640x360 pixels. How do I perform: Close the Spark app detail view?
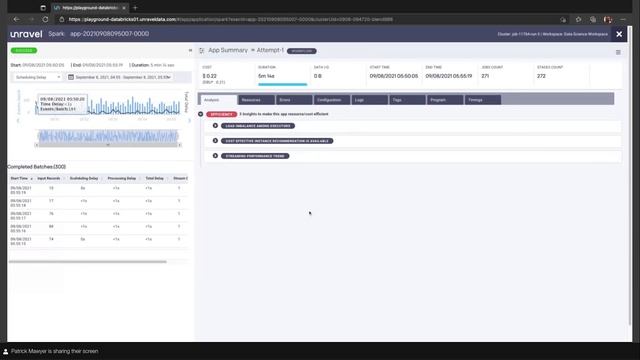tap(619, 34)
